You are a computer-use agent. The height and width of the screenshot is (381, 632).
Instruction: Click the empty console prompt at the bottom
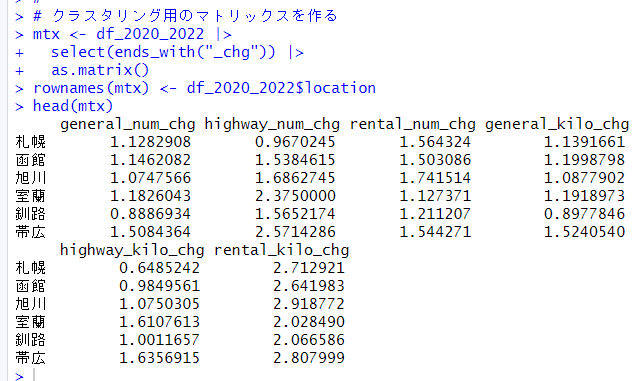(34, 375)
